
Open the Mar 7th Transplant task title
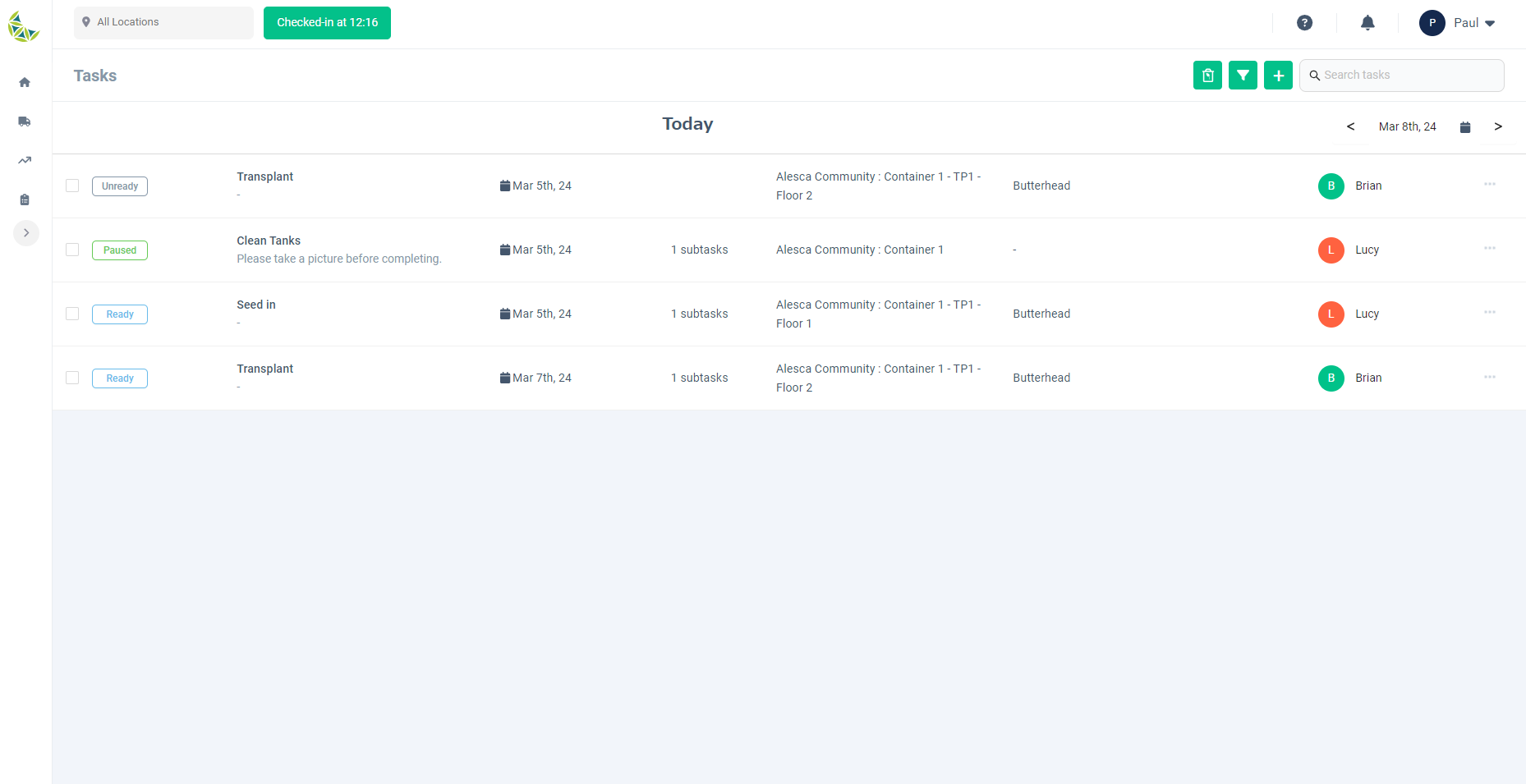(264, 369)
